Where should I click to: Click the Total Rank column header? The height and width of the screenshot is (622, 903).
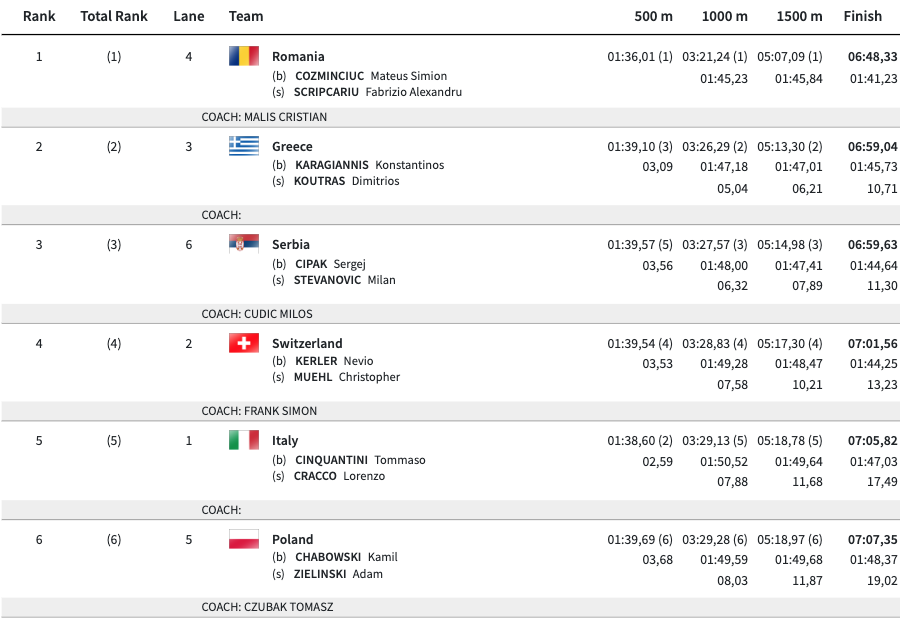114,16
